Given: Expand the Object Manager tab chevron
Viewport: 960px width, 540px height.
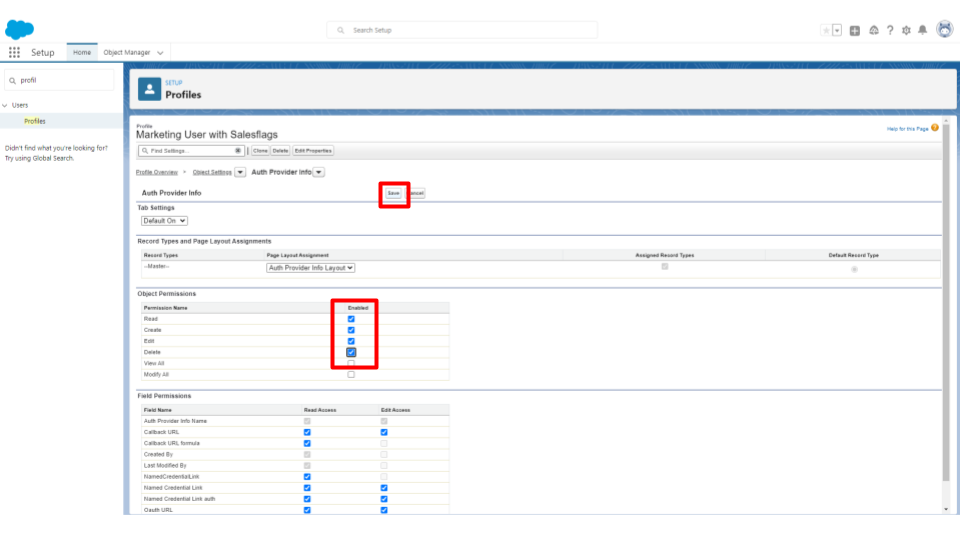Looking at the screenshot, I should coord(160,53).
